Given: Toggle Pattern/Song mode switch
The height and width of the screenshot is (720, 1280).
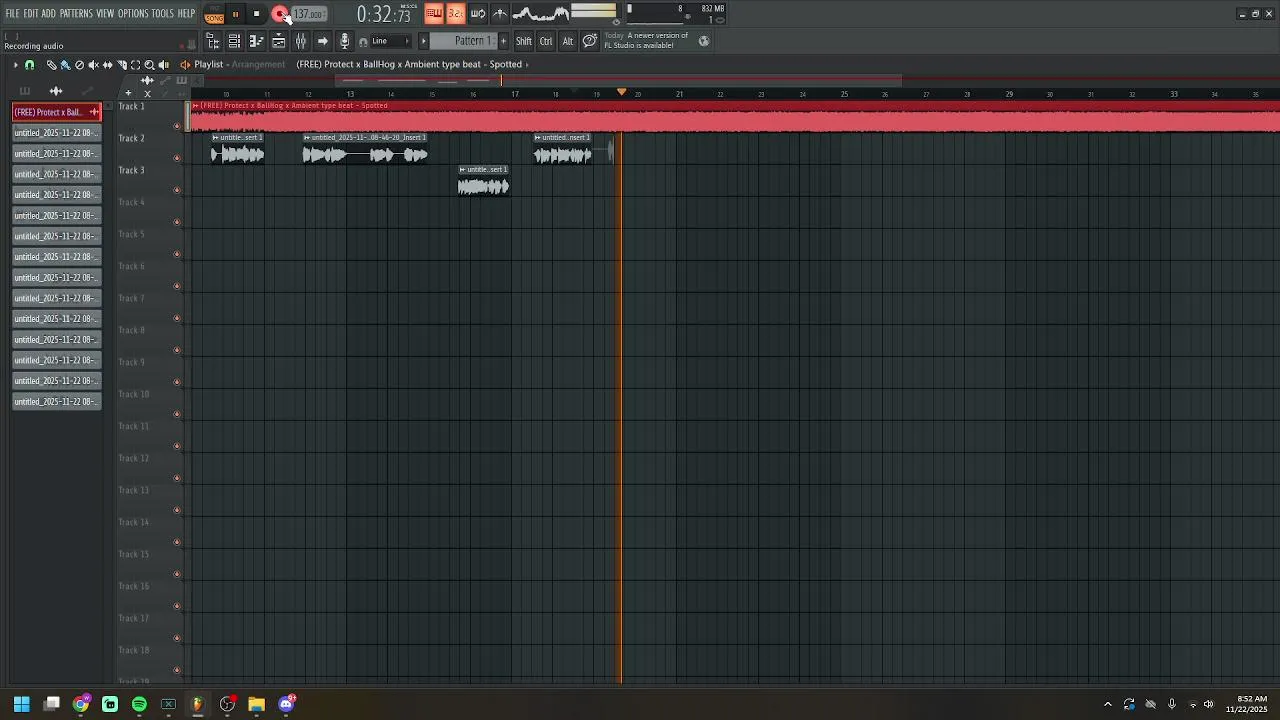Looking at the screenshot, I should point(214,14).
